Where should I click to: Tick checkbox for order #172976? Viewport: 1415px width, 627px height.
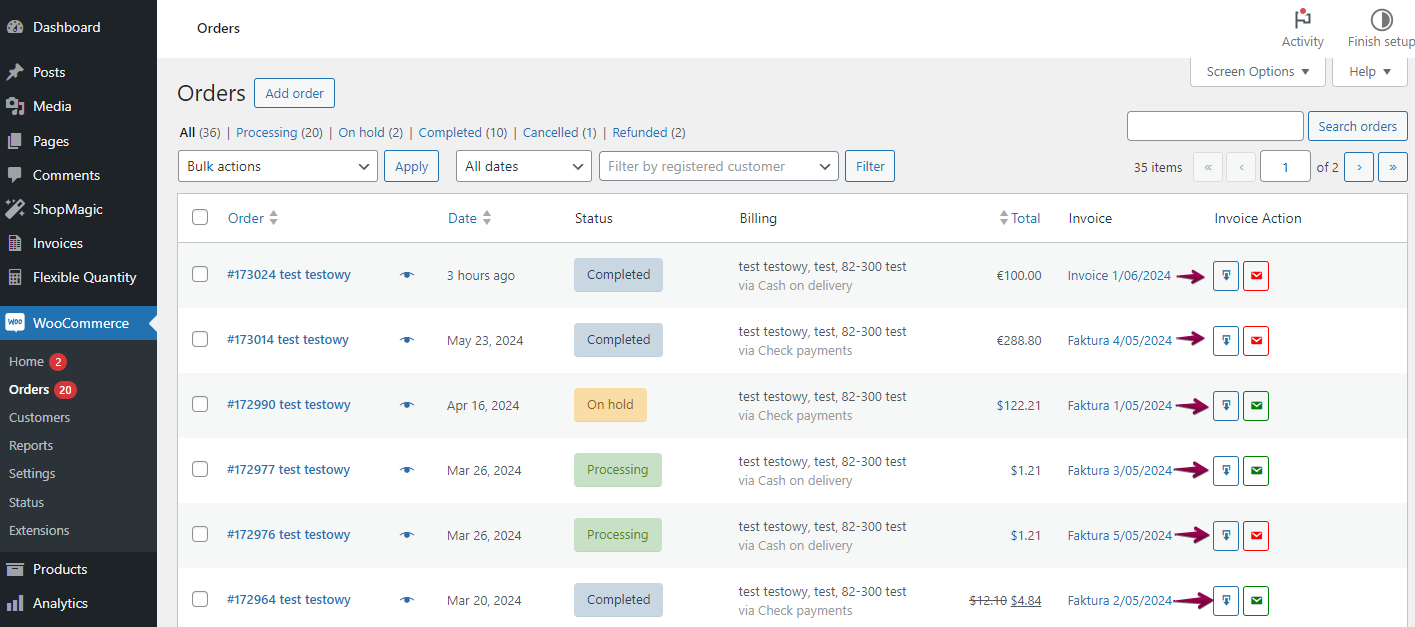[200, 535]
